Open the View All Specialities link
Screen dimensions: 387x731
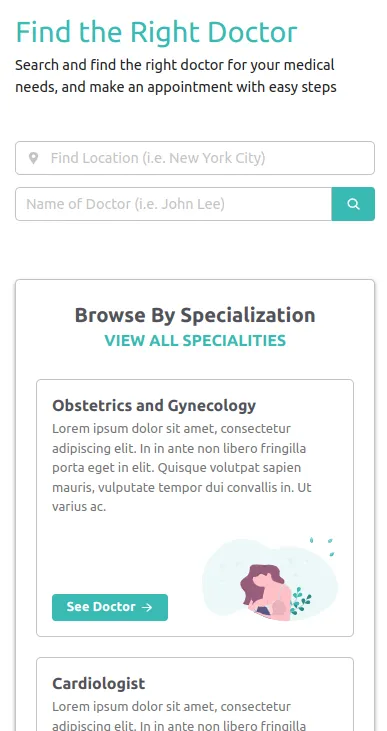195,340
